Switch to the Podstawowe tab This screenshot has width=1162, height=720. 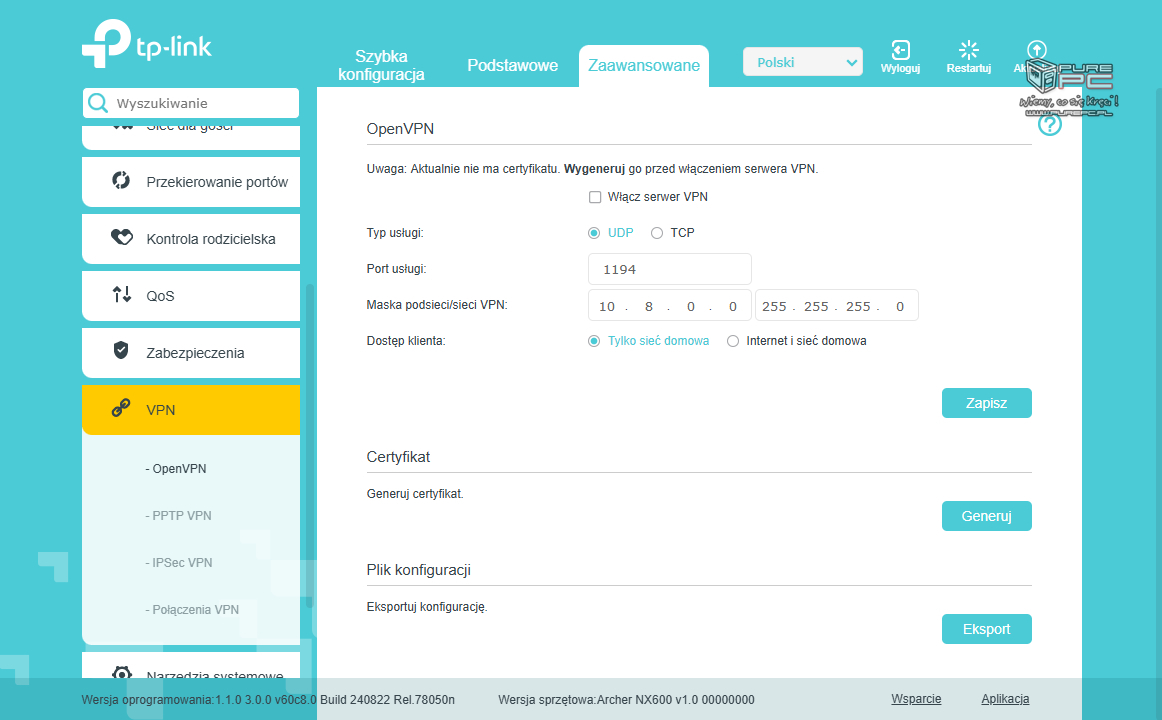512,65
